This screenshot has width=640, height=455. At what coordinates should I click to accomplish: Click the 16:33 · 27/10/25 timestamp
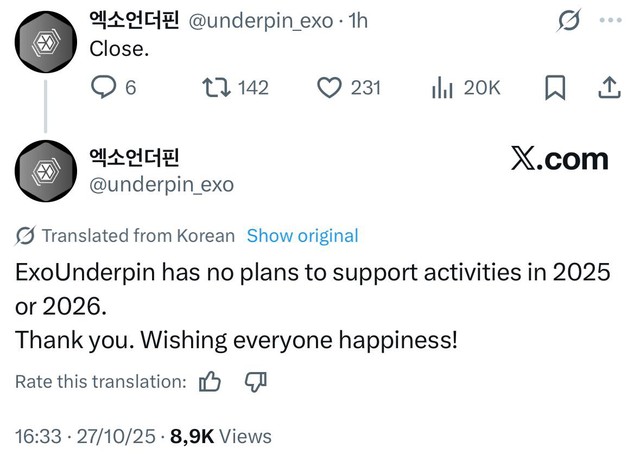click(x=85, y=436)
